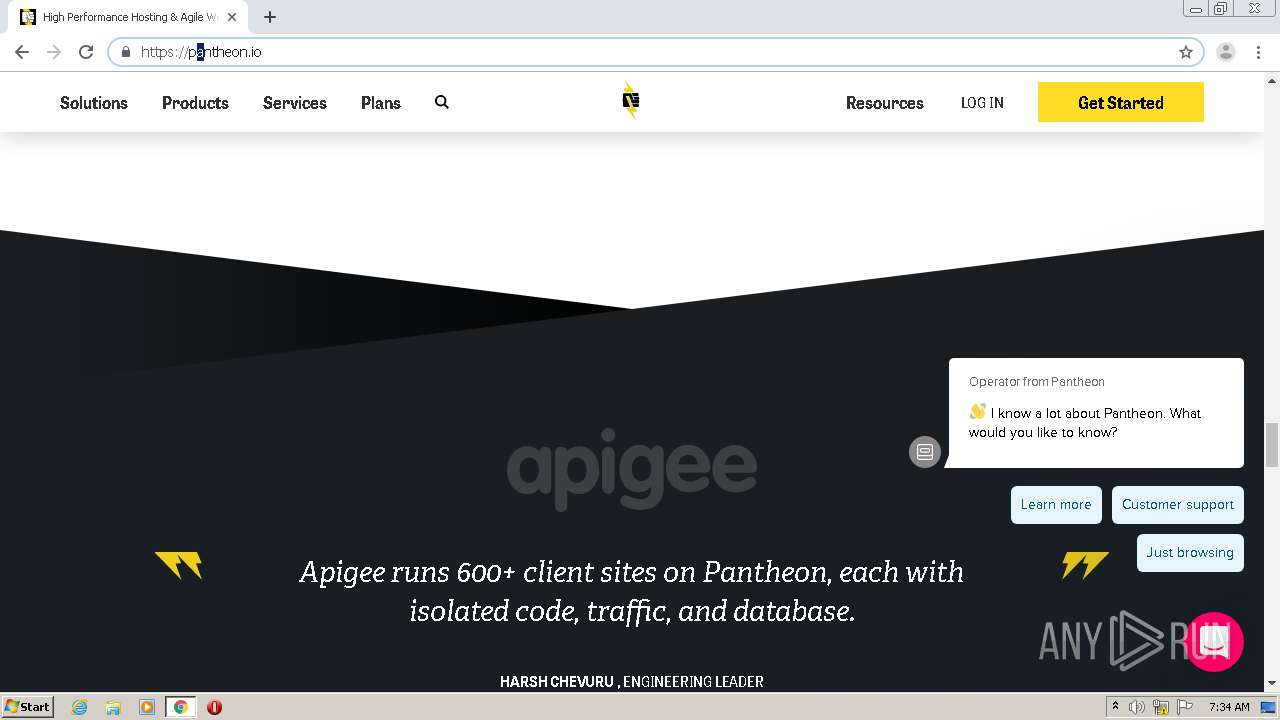The image size is (1280, 720).
Task: Click the scrollbar down arrow
Action: tap(1272, 684)
